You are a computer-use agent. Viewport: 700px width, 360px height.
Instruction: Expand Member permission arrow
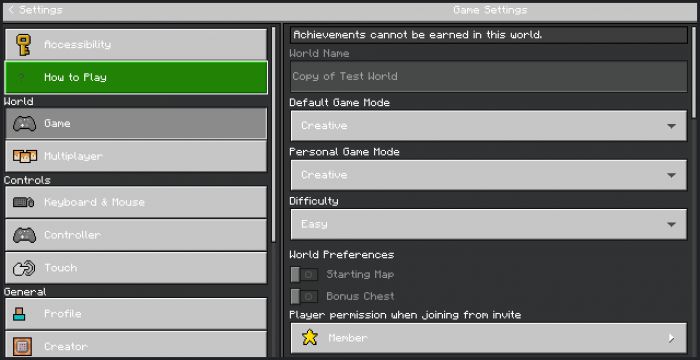pos(671,339)
